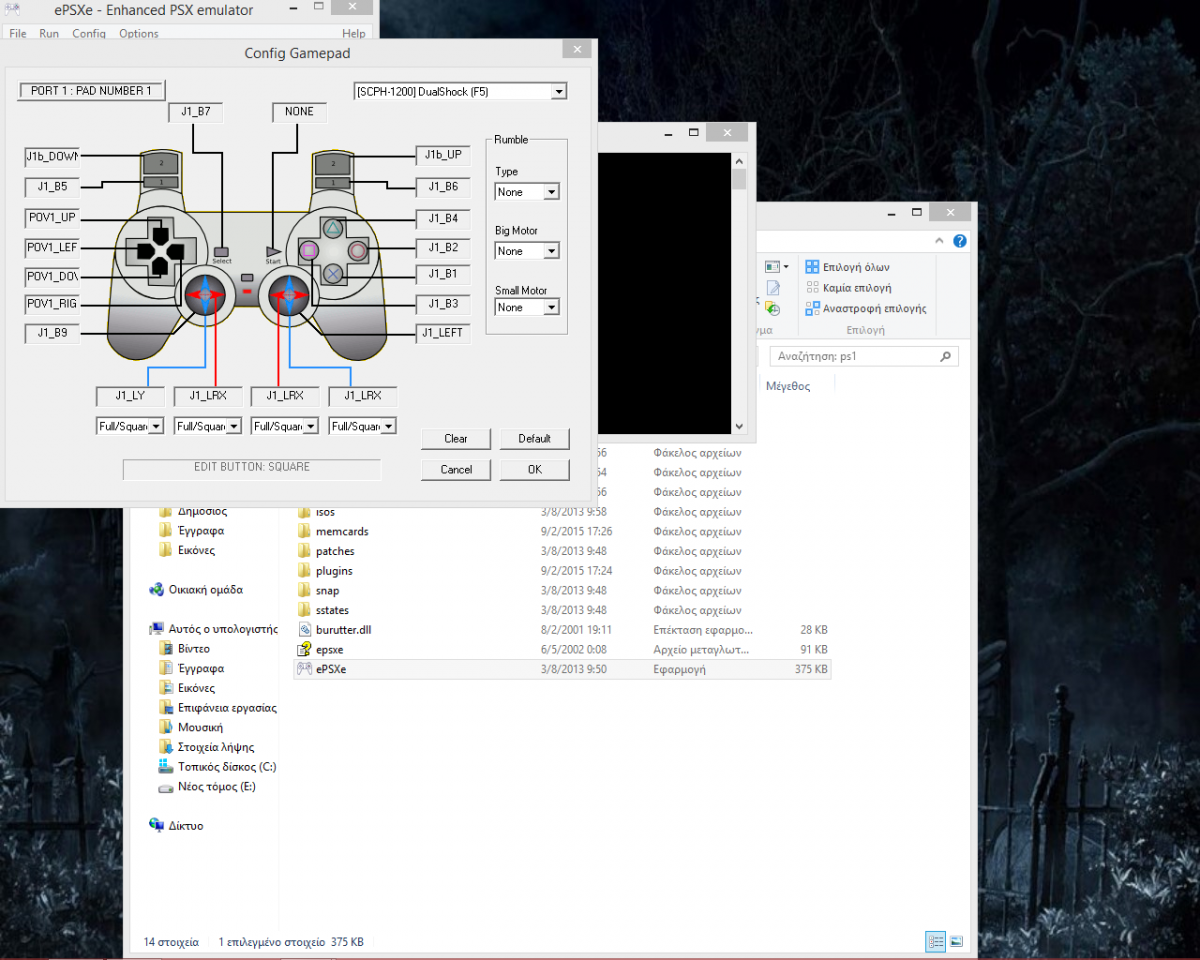Image resolution: width=1200 pixels, height=960 pixels.
Task: Click the PORT 1 : PAD NUMBER 1 button
Action: pos(91,91)
